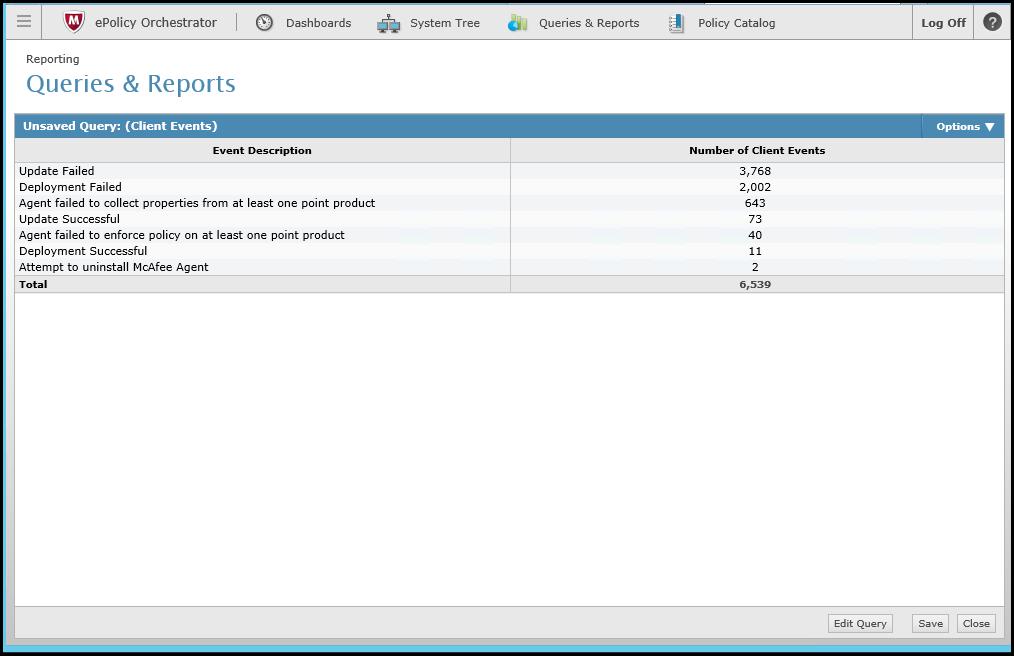1014x656 pixels.
Task: Save the unsaved query
Action: point(930,623)
